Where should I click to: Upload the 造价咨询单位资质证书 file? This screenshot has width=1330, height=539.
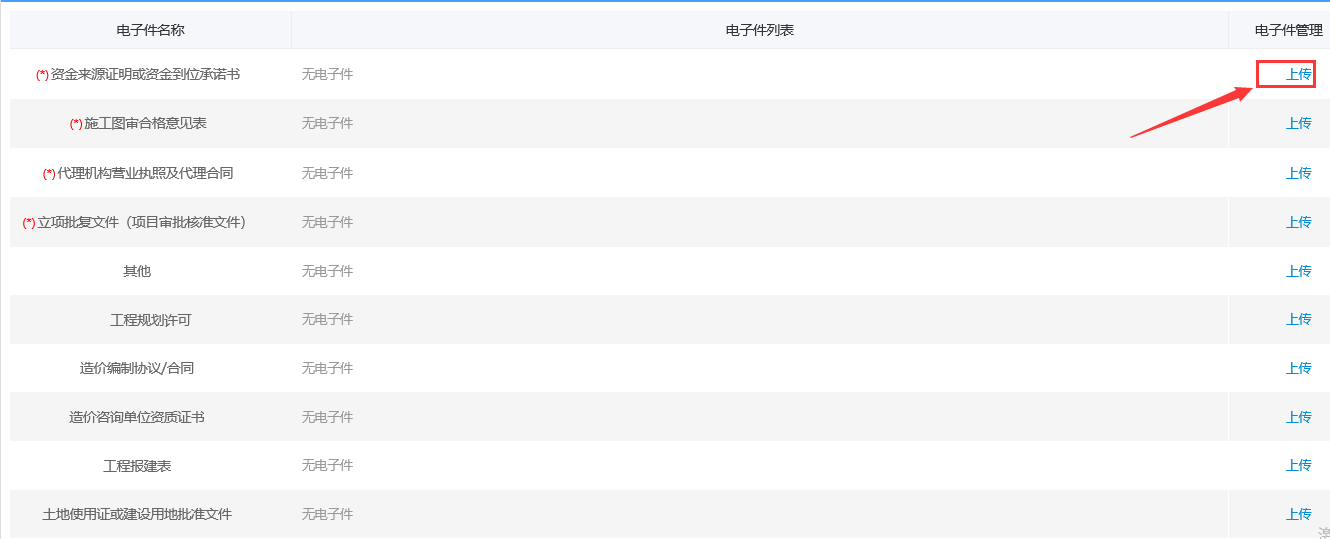1298,417
